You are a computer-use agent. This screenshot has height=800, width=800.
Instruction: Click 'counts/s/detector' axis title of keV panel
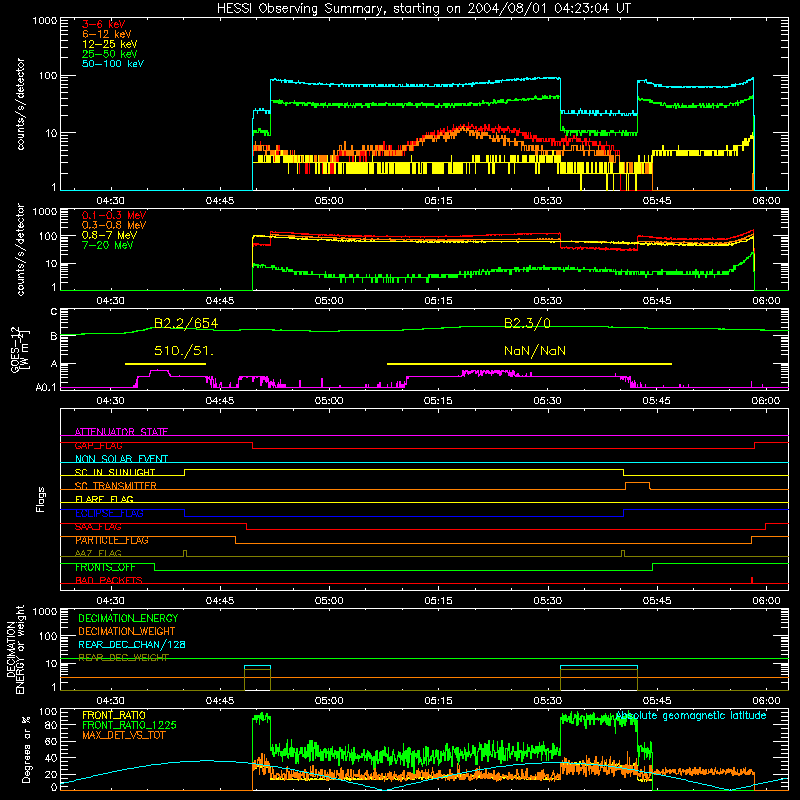pos(20,104)
